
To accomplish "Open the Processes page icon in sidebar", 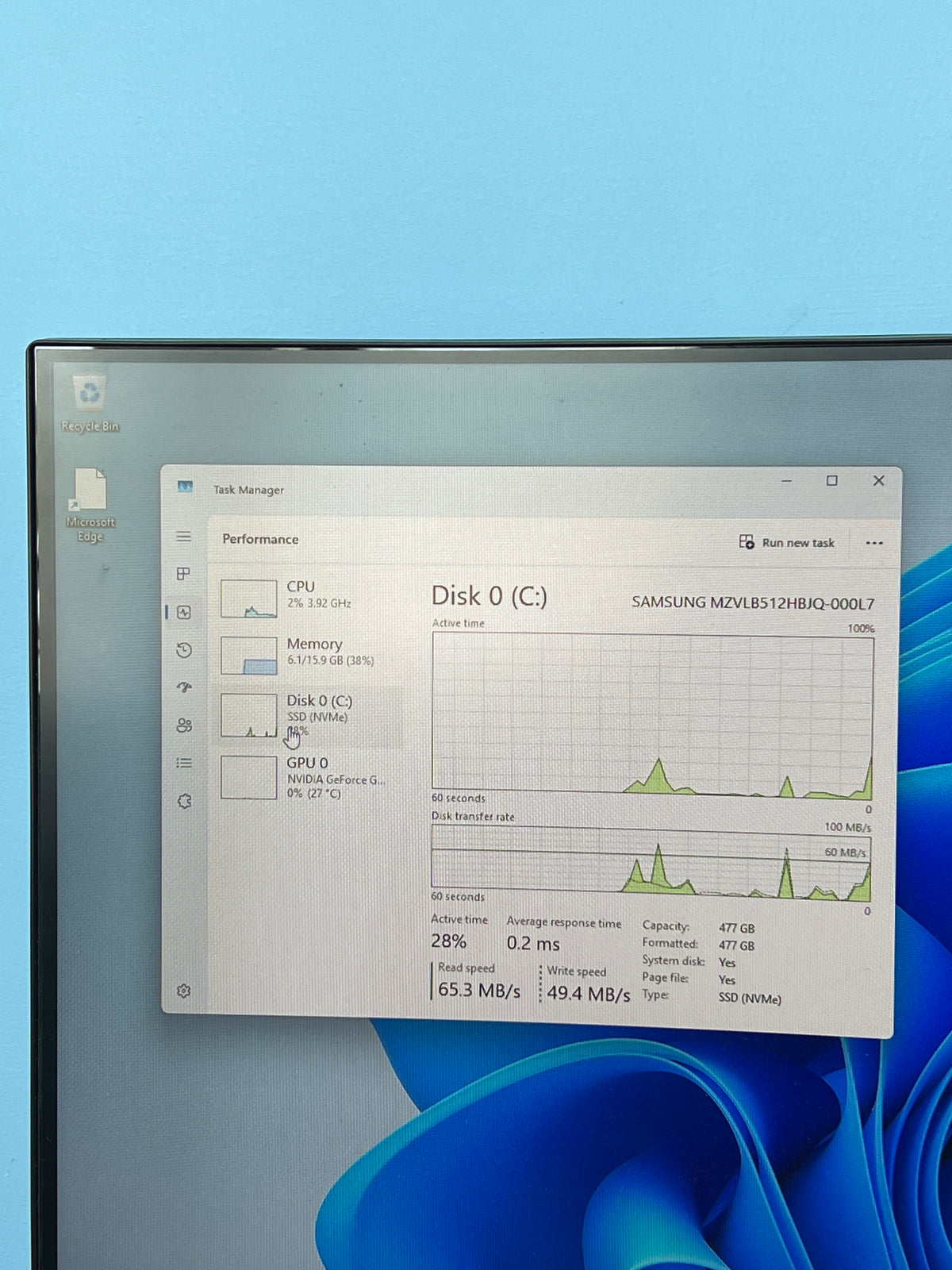I will [184, 573].
